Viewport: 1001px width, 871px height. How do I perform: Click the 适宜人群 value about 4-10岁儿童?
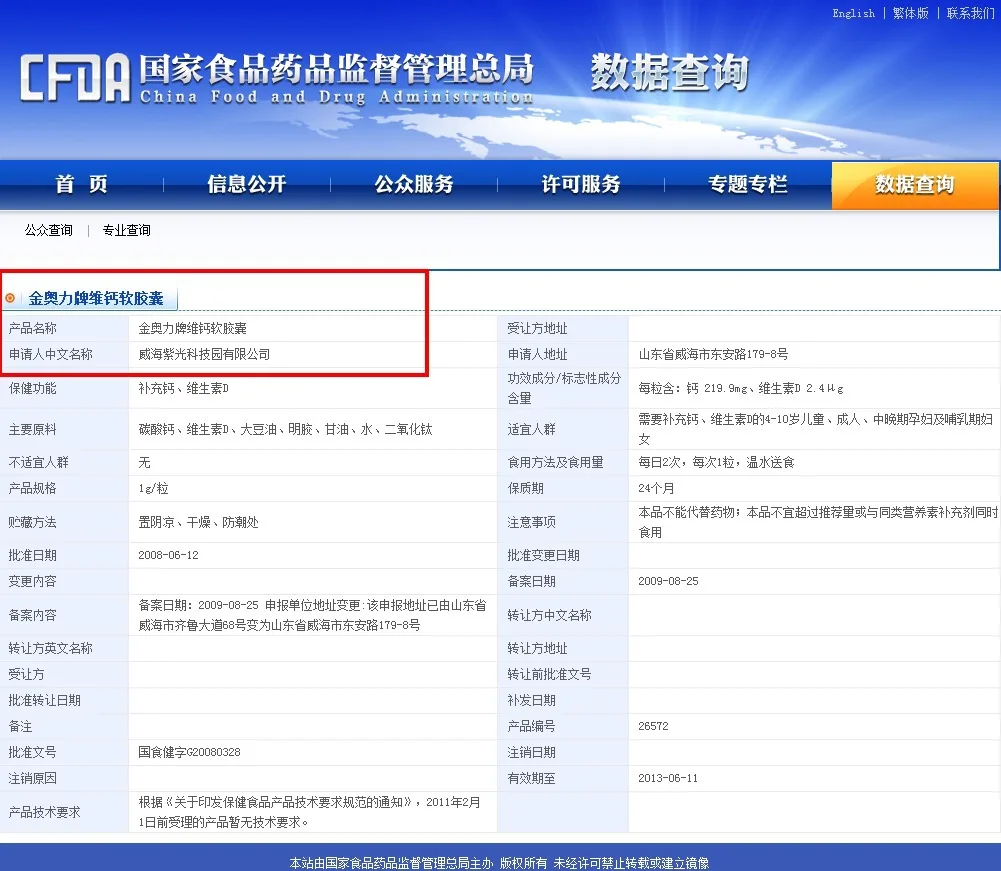click(816, 429)
